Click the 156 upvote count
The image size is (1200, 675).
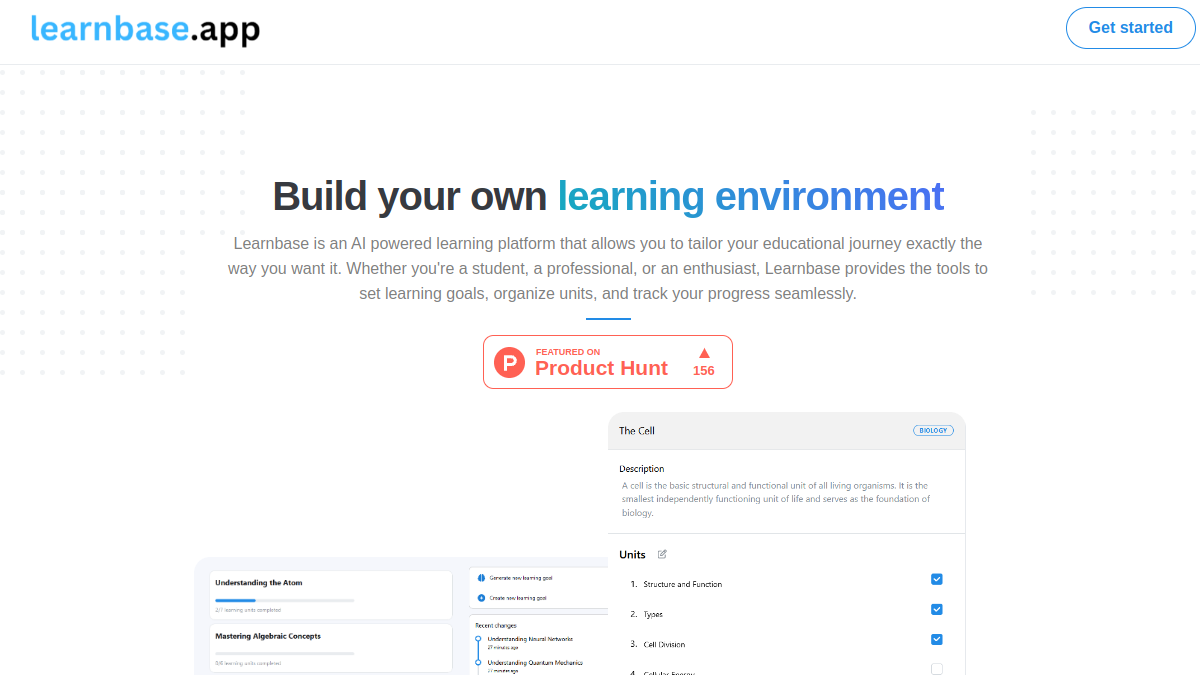pyautogui.click(x=704, y=371)
